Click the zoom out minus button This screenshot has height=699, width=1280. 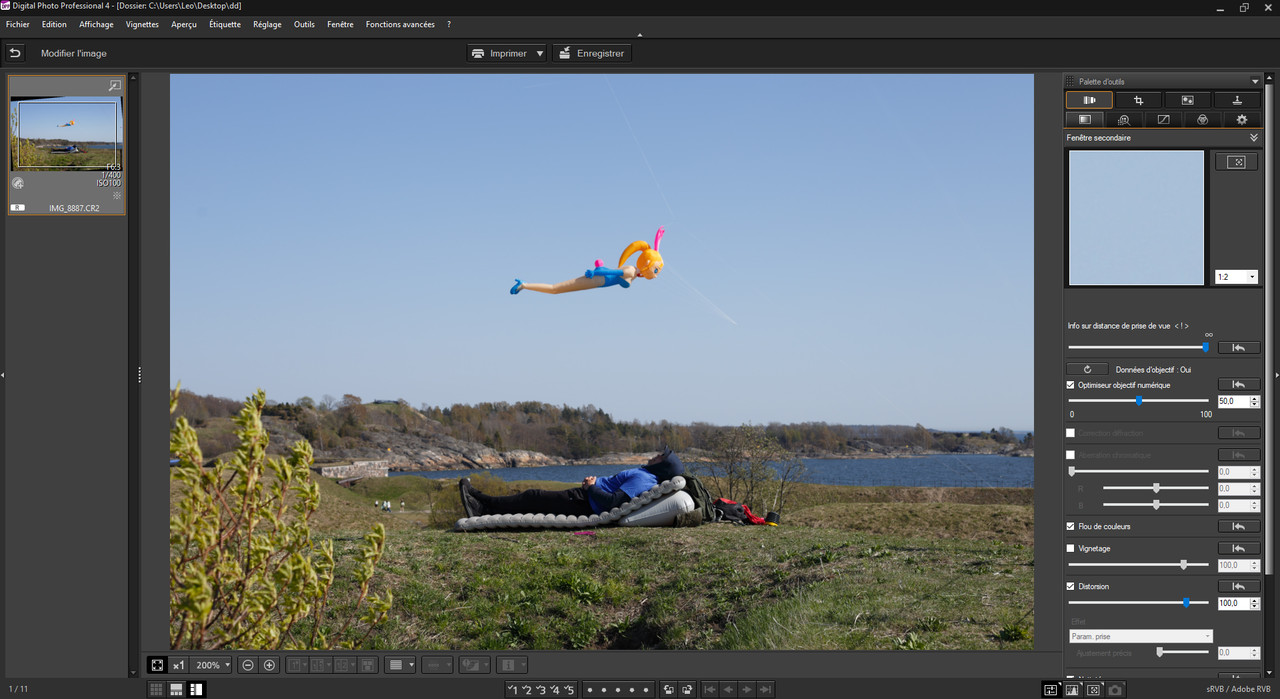pyautogui.click(x=248, y=665)
